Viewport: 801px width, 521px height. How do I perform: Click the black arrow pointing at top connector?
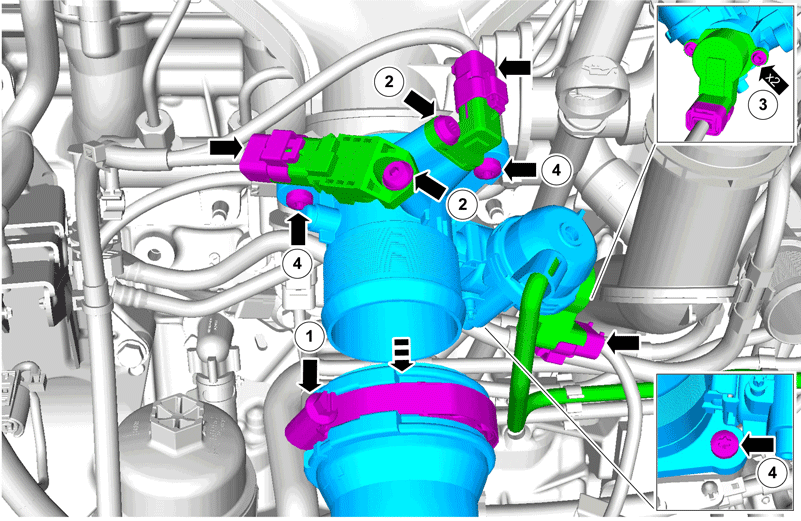[514, 66]
